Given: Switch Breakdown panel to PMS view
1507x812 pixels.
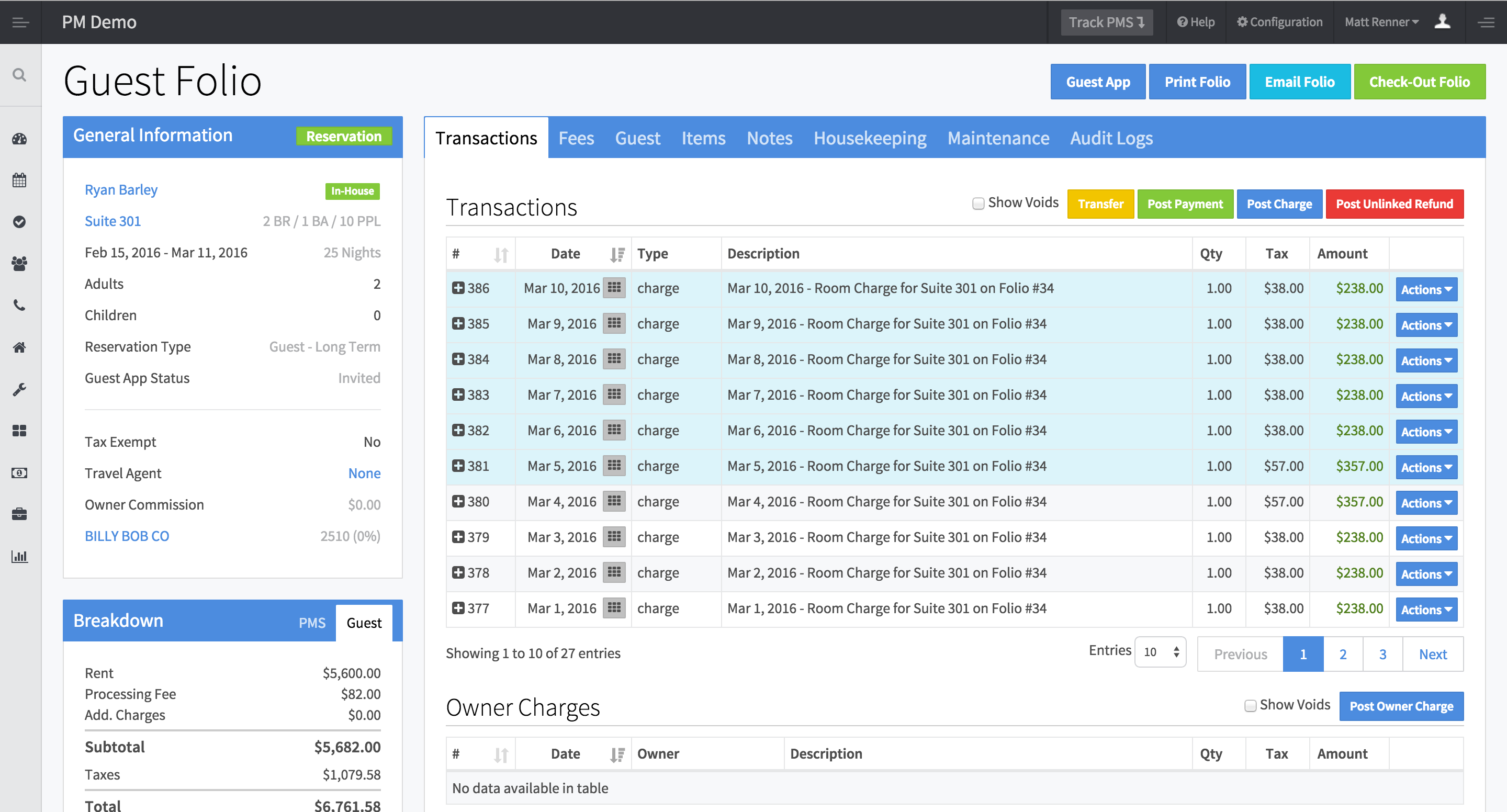Looking at the screenshot, I should point(312,623).
